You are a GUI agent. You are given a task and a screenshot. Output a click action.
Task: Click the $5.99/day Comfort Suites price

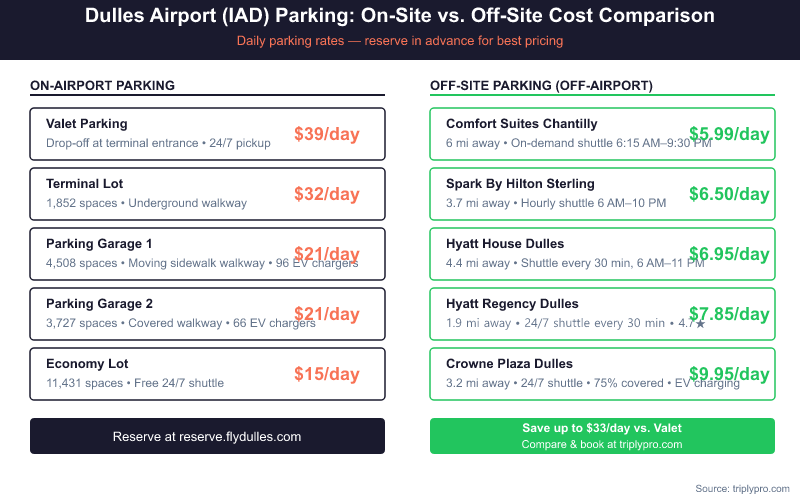[x=729, y=134]
